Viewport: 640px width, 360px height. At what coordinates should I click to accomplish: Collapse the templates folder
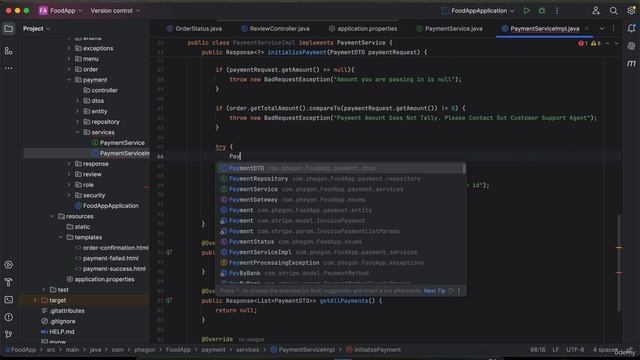[x=61, y=237]
